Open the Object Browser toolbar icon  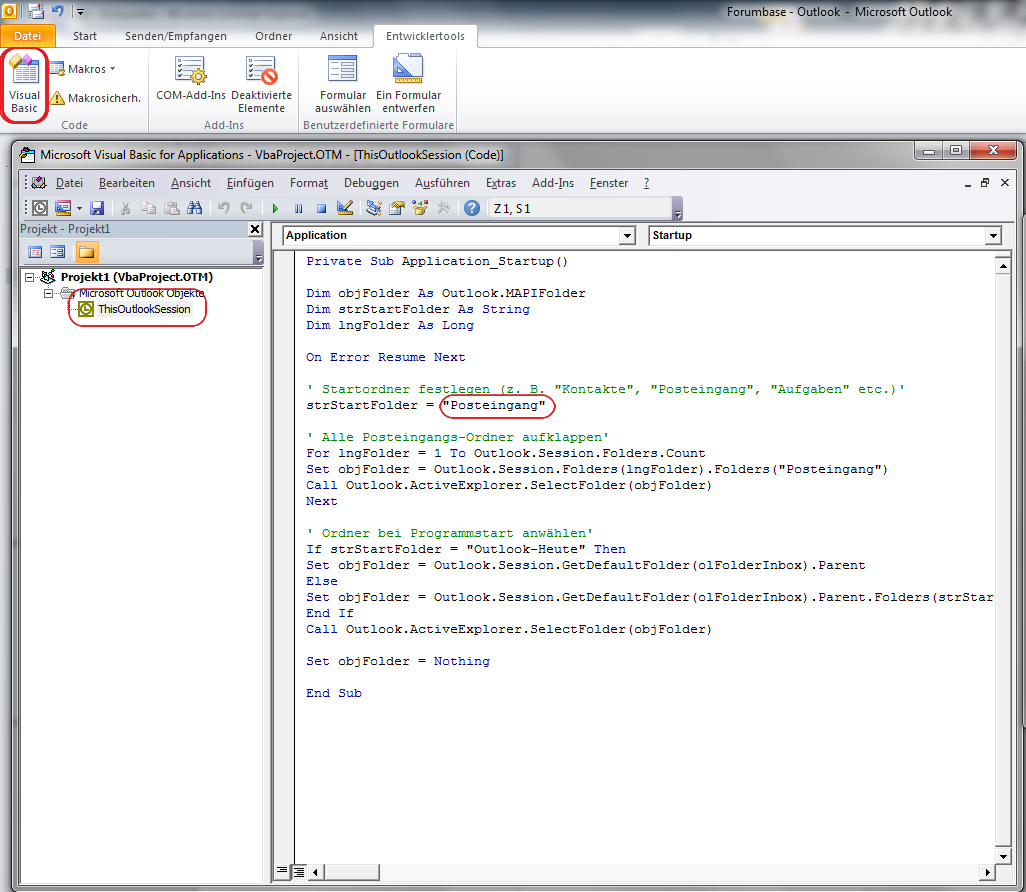point(420,208)
